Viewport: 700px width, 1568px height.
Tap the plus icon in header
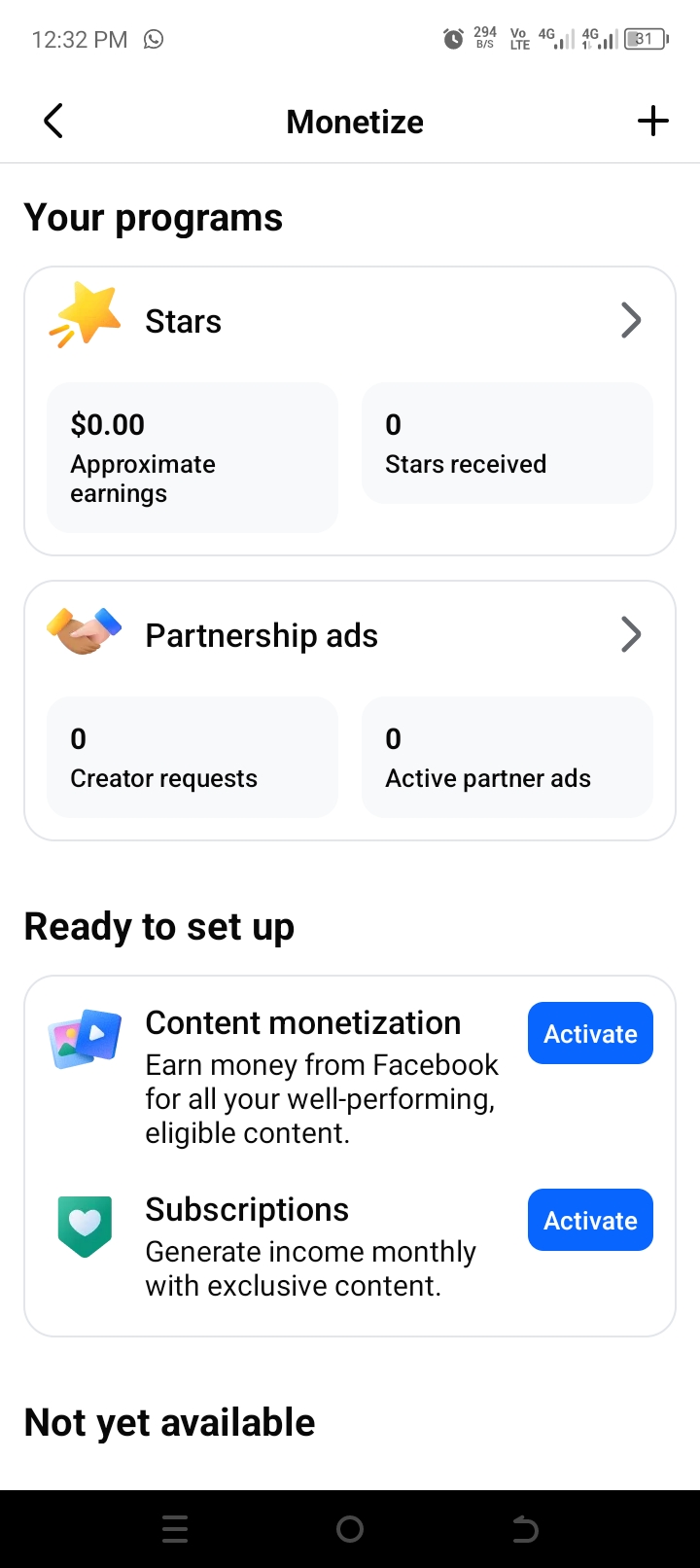click(x=653, y=122)
